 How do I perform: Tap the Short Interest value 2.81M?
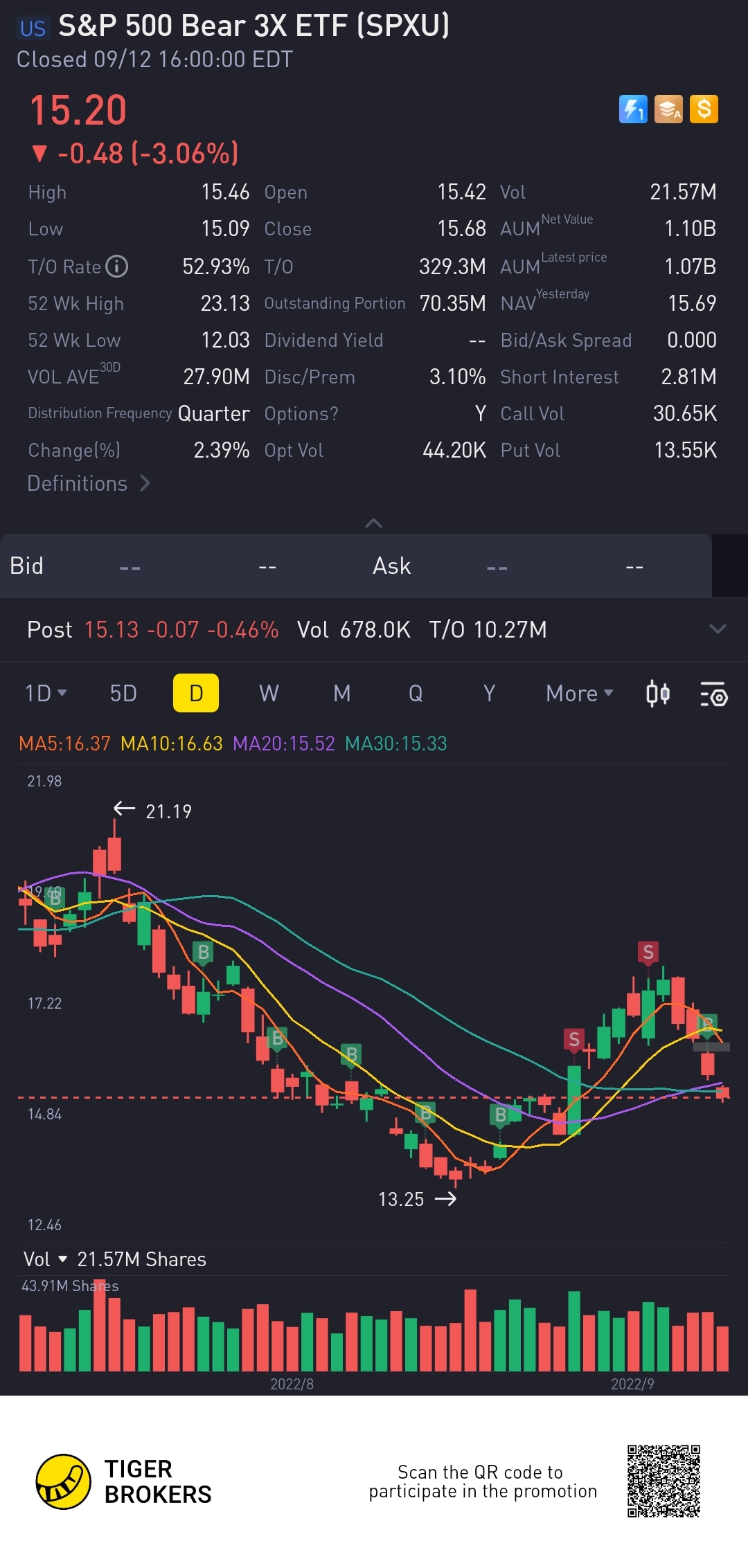[689, 377]
